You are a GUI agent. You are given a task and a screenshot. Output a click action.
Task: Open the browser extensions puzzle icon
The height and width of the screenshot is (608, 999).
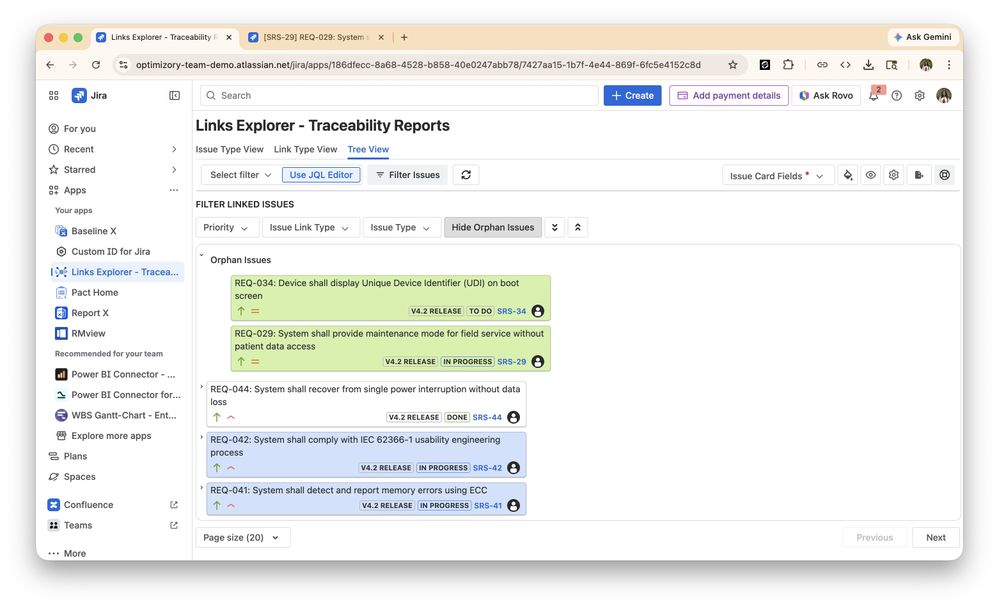pyautogui.click(x=788, y=65)
